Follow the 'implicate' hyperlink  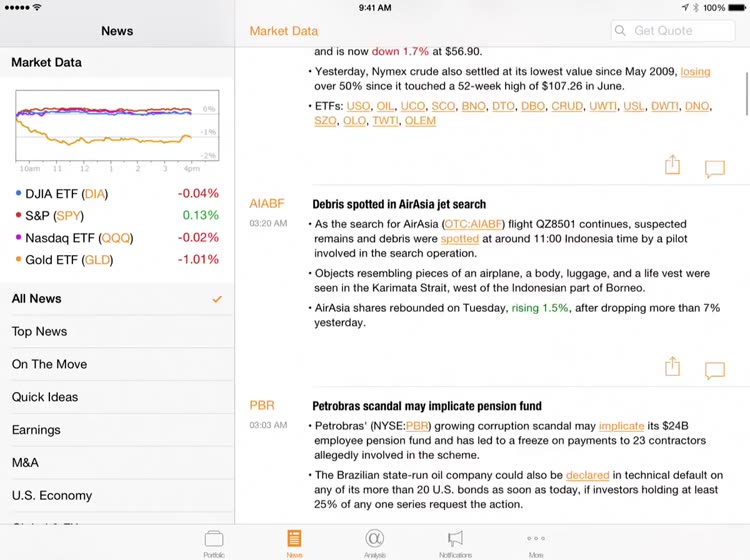tap(621, 426)
